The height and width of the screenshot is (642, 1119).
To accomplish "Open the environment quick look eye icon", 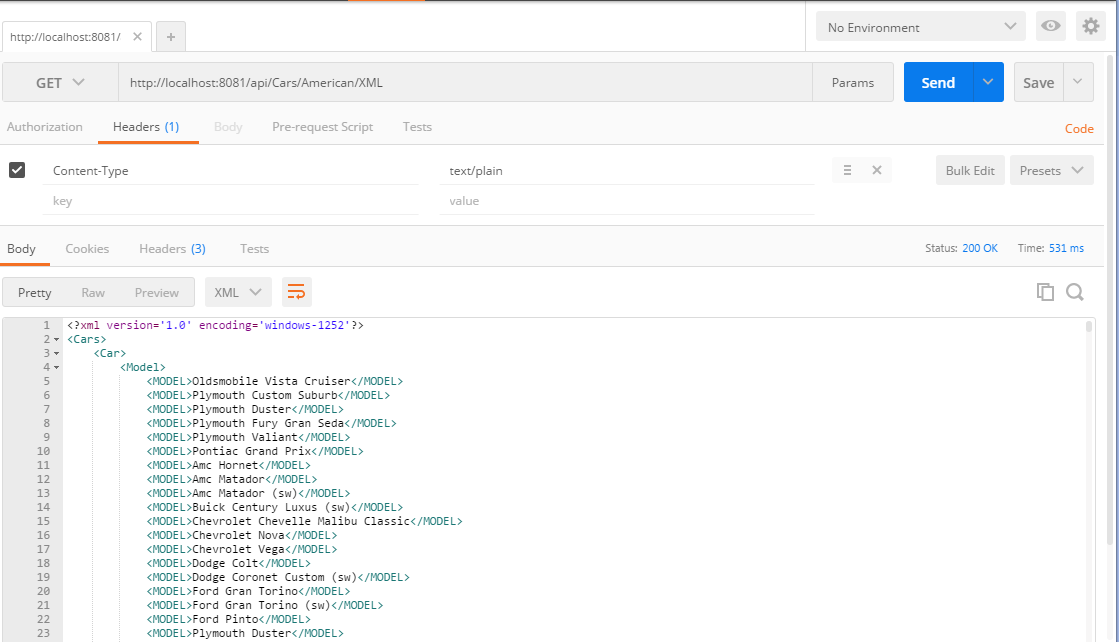I will coord(1050,26).
